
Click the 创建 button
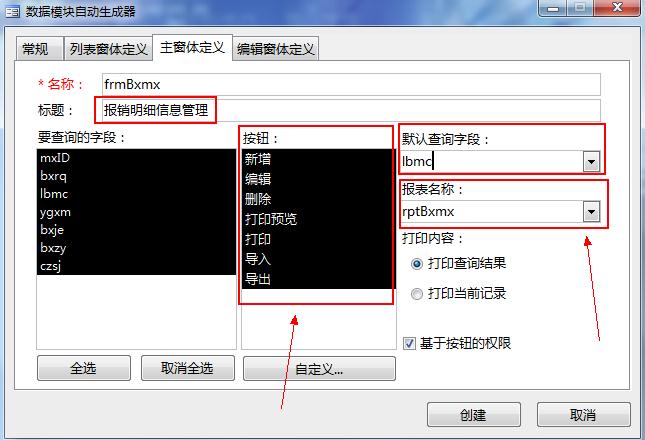474,415
